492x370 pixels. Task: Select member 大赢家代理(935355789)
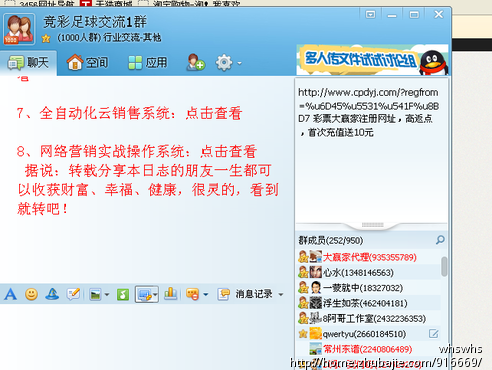(x=368, y=257)
